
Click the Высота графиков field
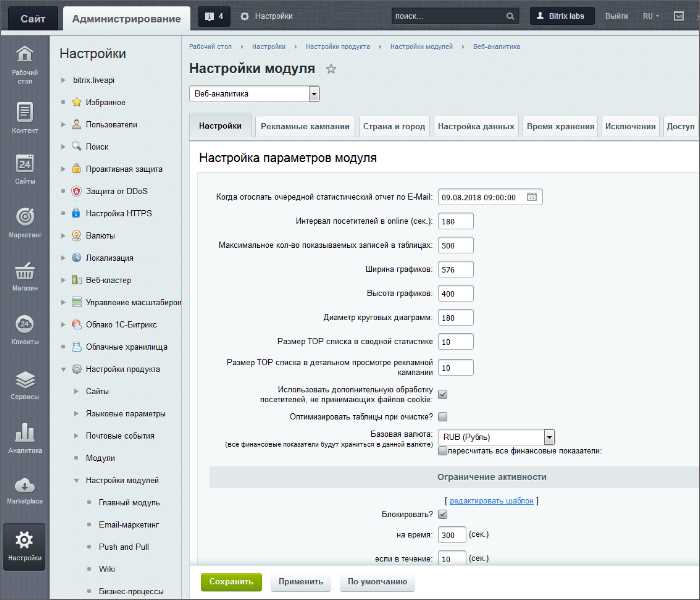coord(455,294)
